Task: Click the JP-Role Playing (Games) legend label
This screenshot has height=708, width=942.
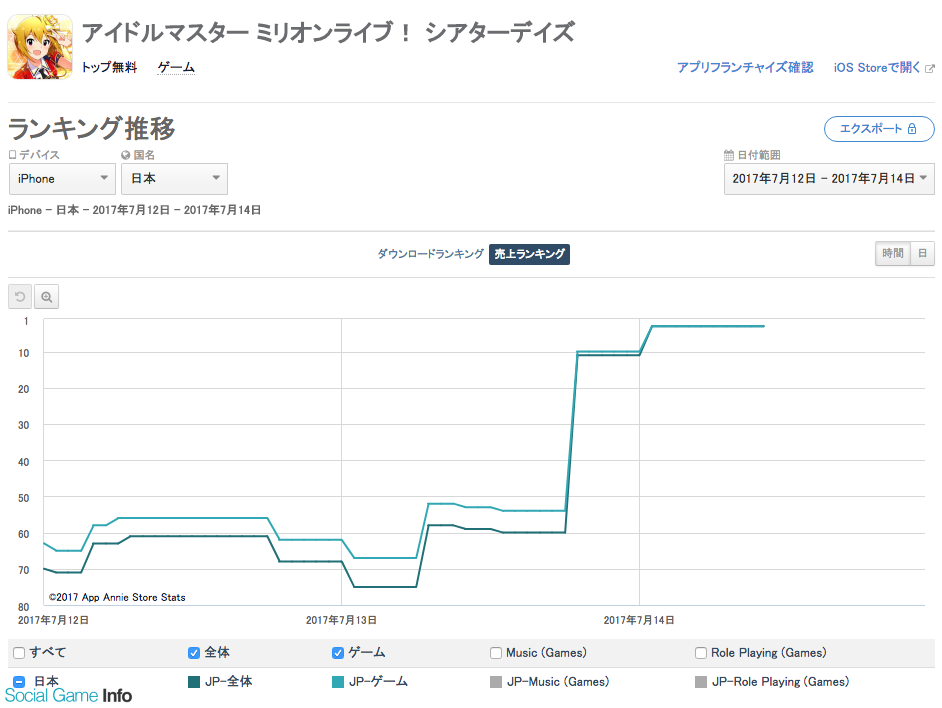Action: coord(780,682)
